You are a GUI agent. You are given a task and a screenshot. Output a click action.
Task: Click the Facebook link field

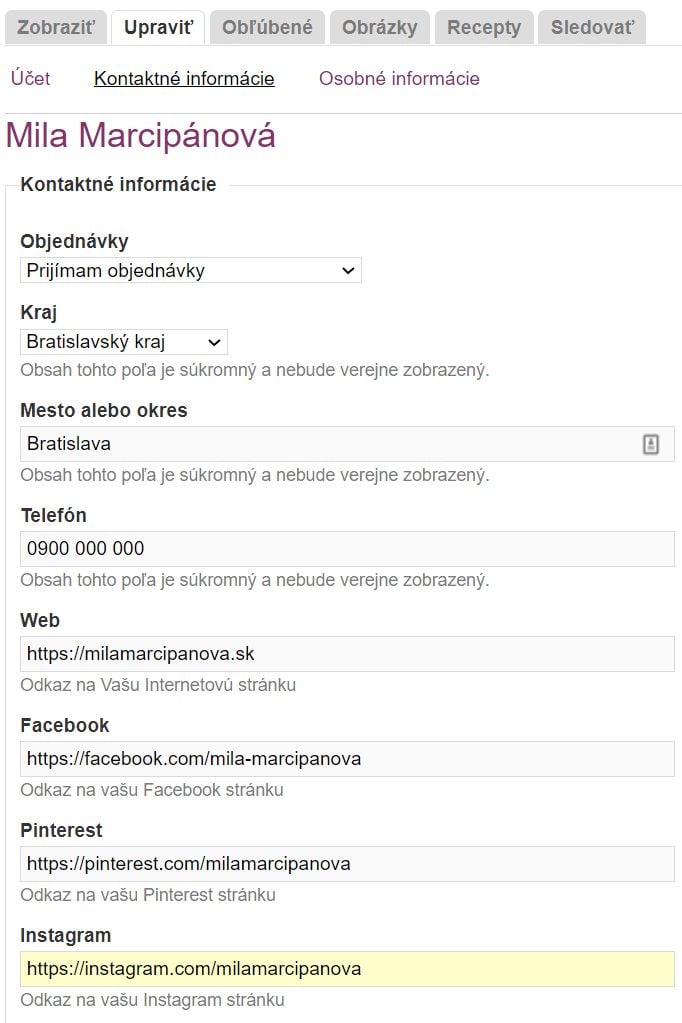(347, 759)
